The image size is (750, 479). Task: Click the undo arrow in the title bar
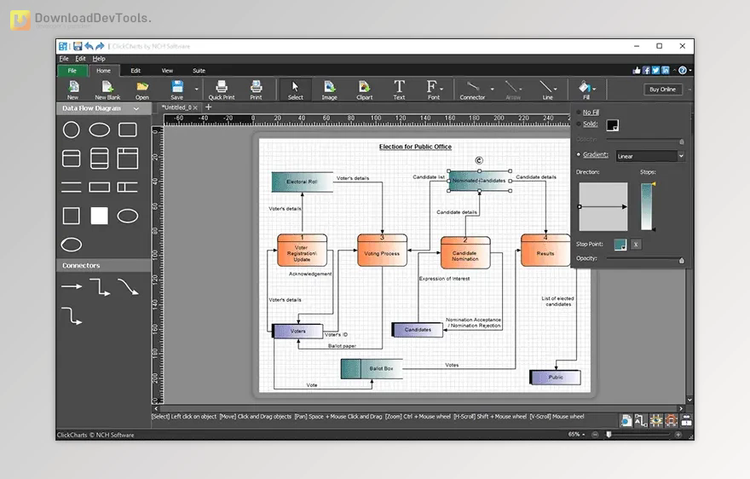(x=89, y=46)
